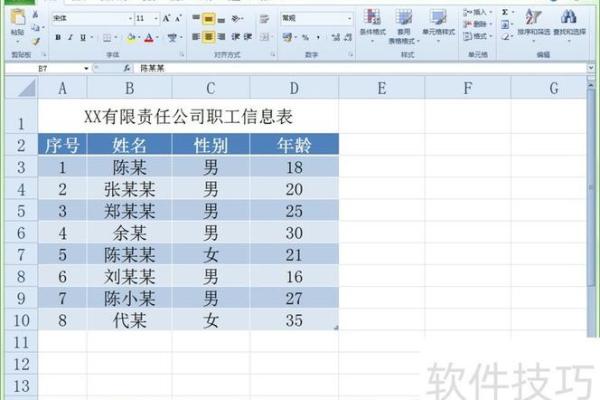Click the Clear eraser icon
Screen dimensions: 600x400
click(x=505, y=37)
